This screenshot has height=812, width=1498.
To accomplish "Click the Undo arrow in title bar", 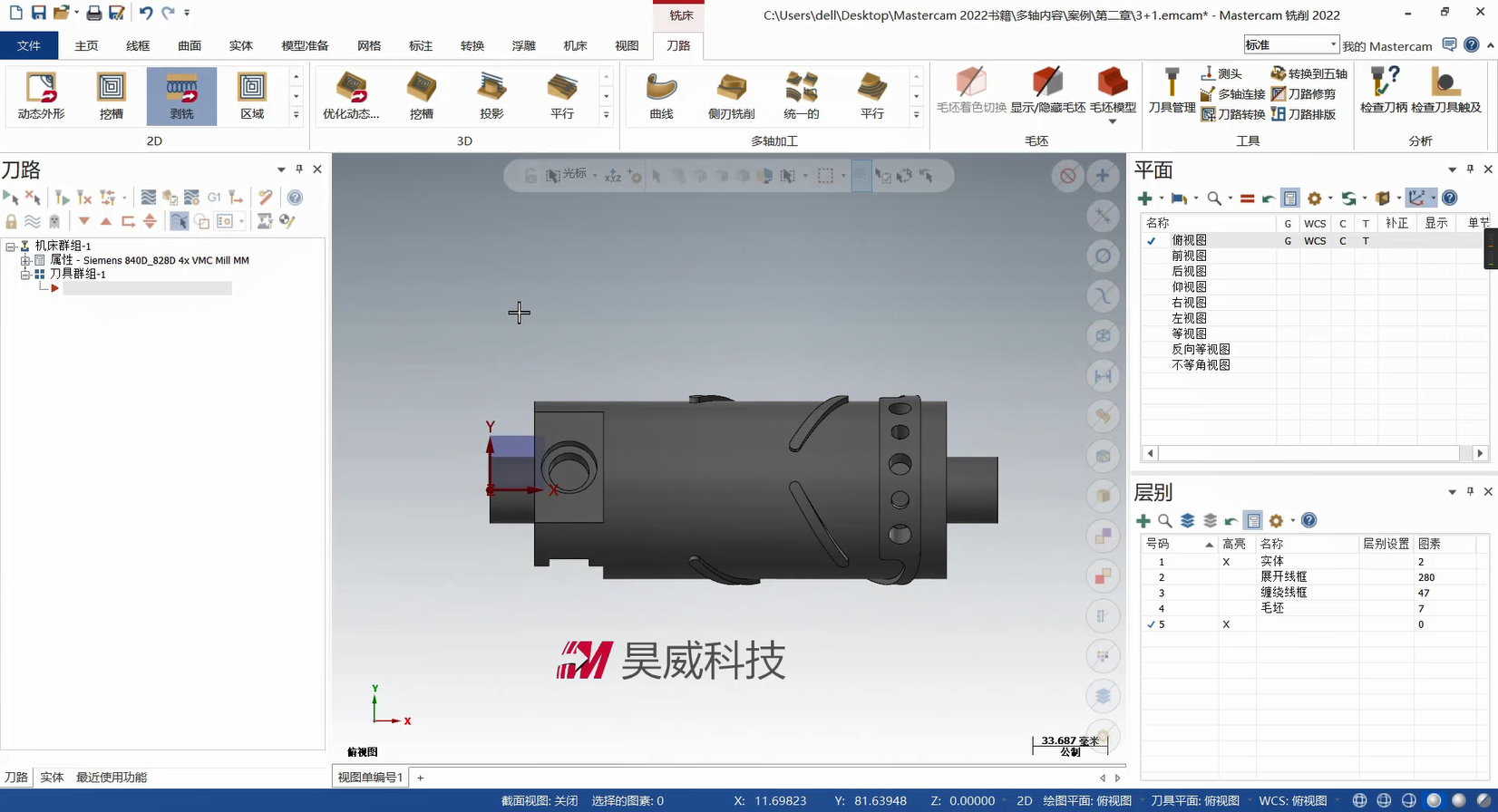I will pyautogui.click(x=145, y=13).
